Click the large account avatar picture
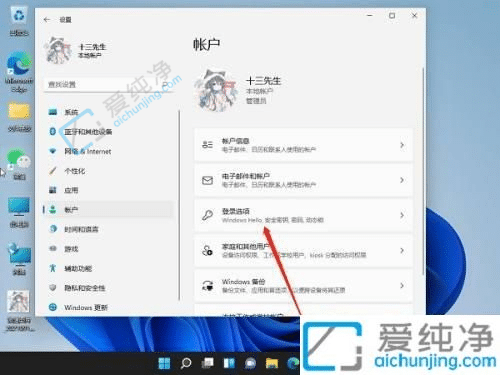Viewport: 500px width, 375px height. click(x=217, y=90)
